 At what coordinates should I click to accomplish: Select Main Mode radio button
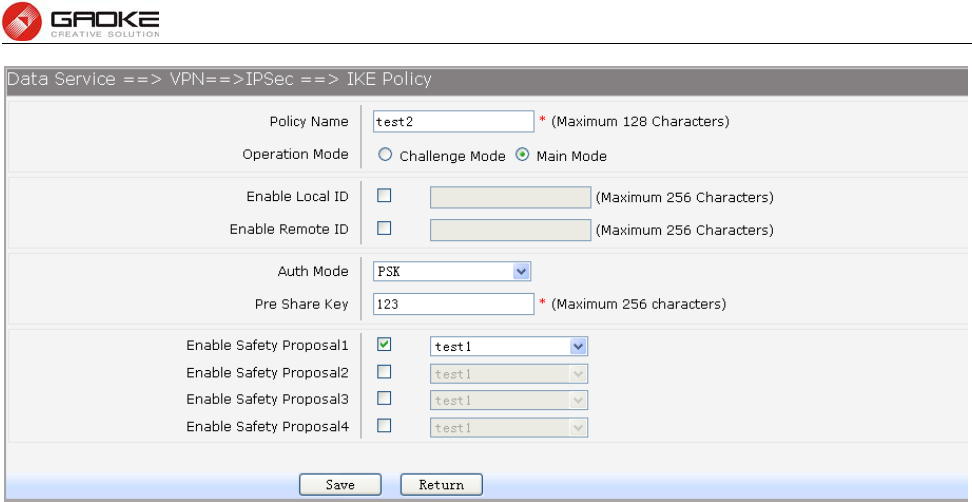click(522, 156)
